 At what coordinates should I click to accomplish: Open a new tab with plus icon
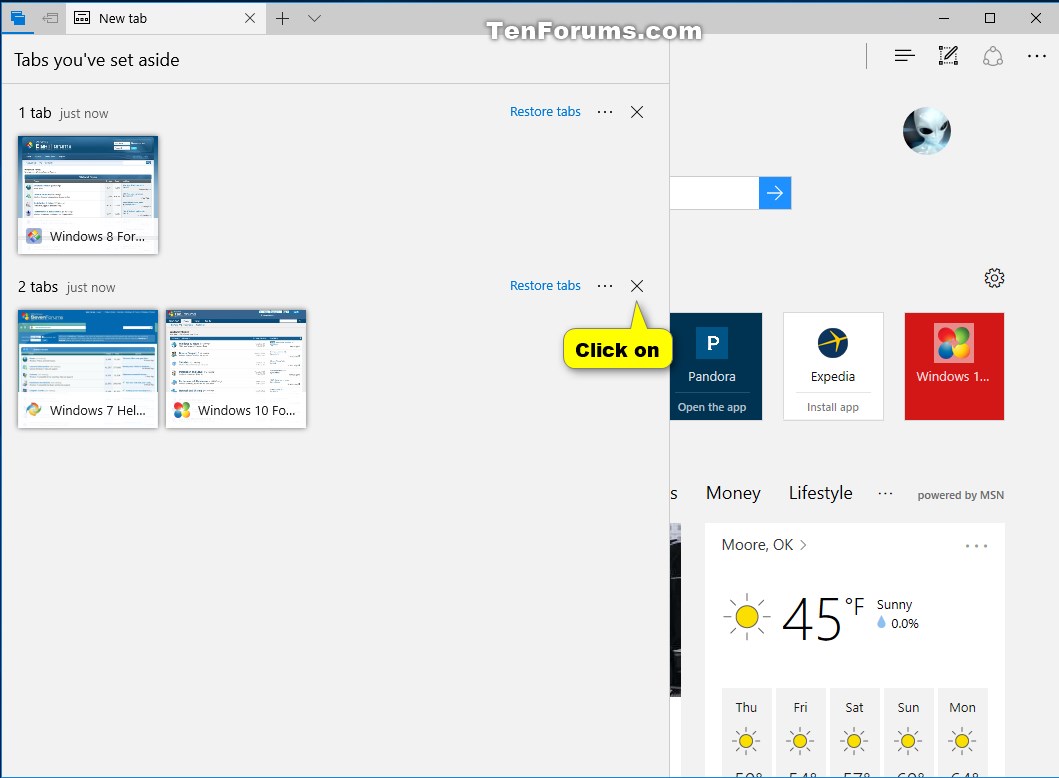(x=282, y=18)
